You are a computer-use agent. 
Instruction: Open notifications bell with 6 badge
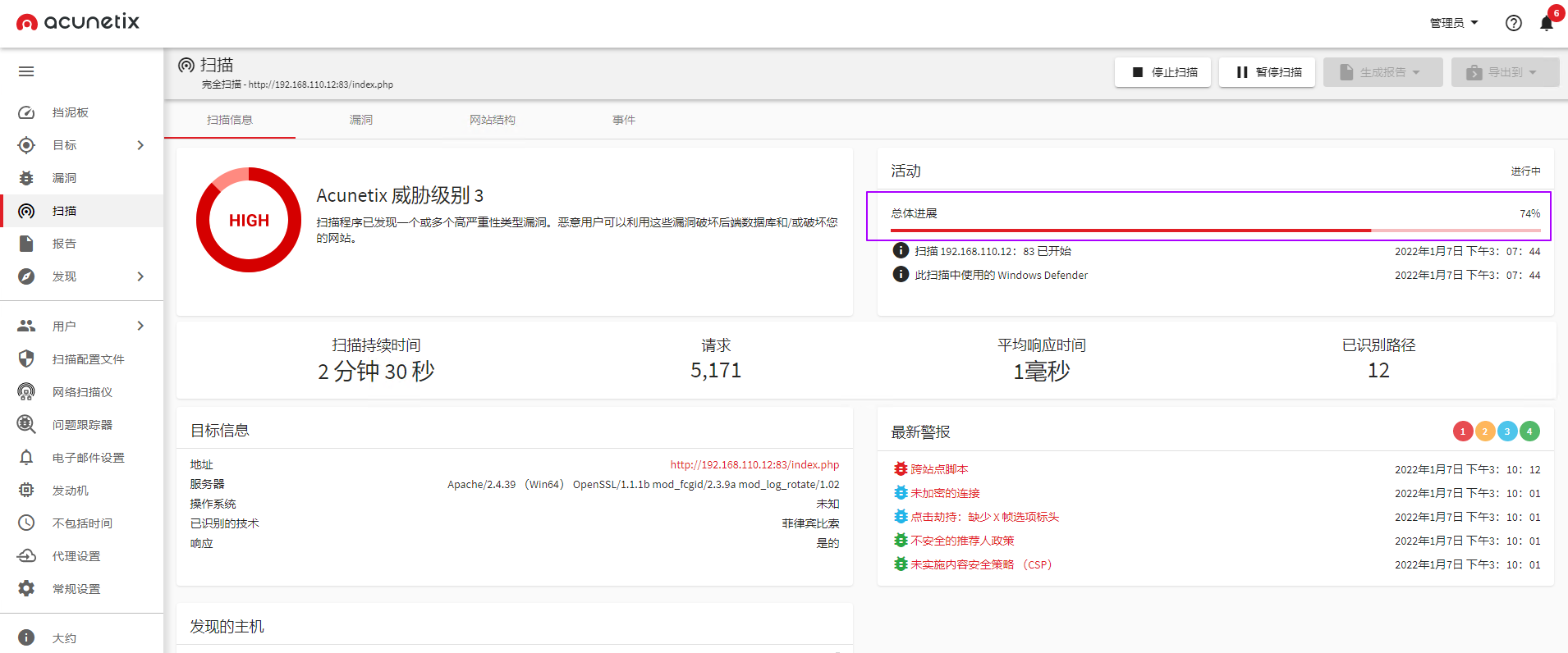(1547, 21)
